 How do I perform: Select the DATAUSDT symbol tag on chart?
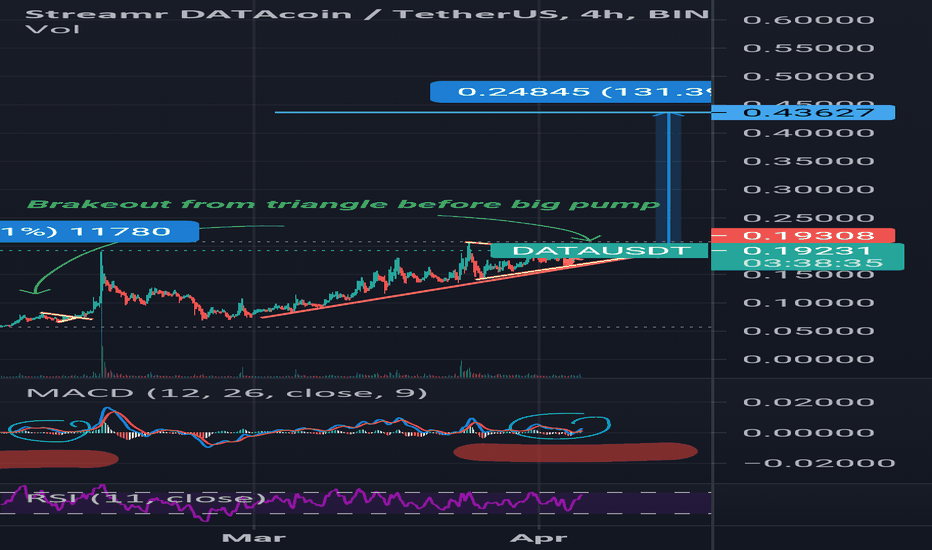(599, 251)
